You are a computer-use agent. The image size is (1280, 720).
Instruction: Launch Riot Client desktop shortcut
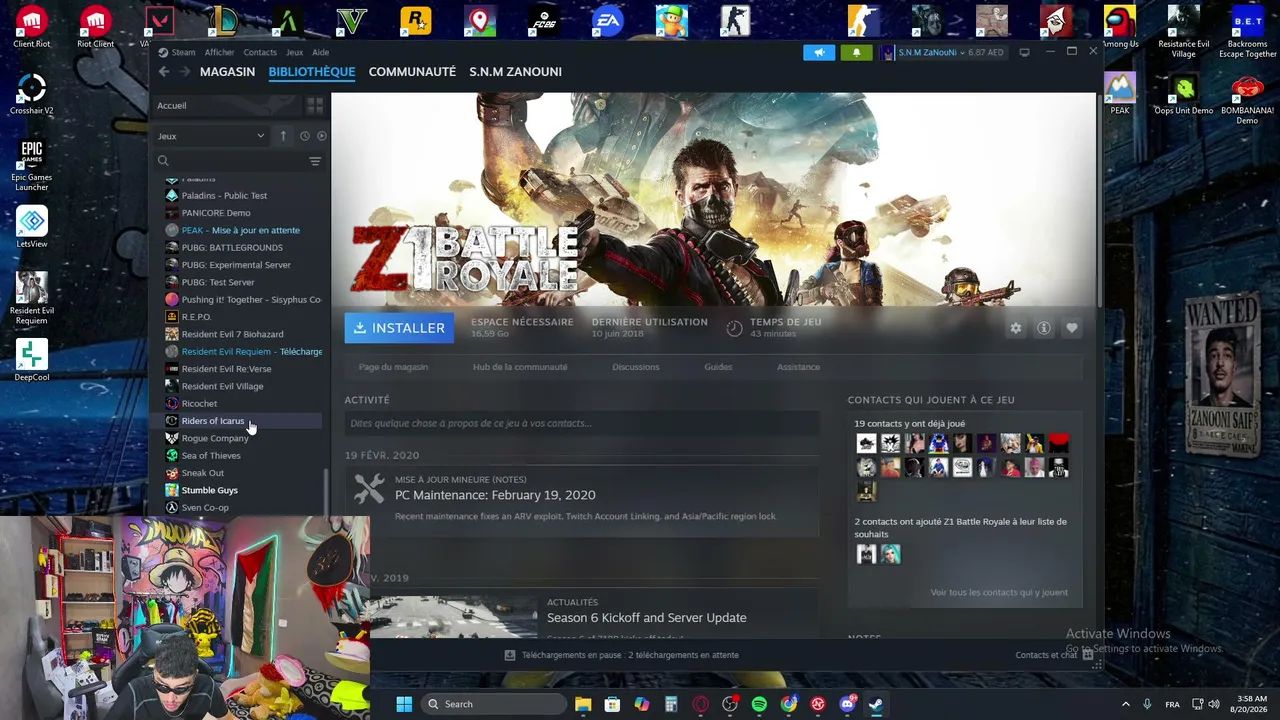(x=96, y=27)
